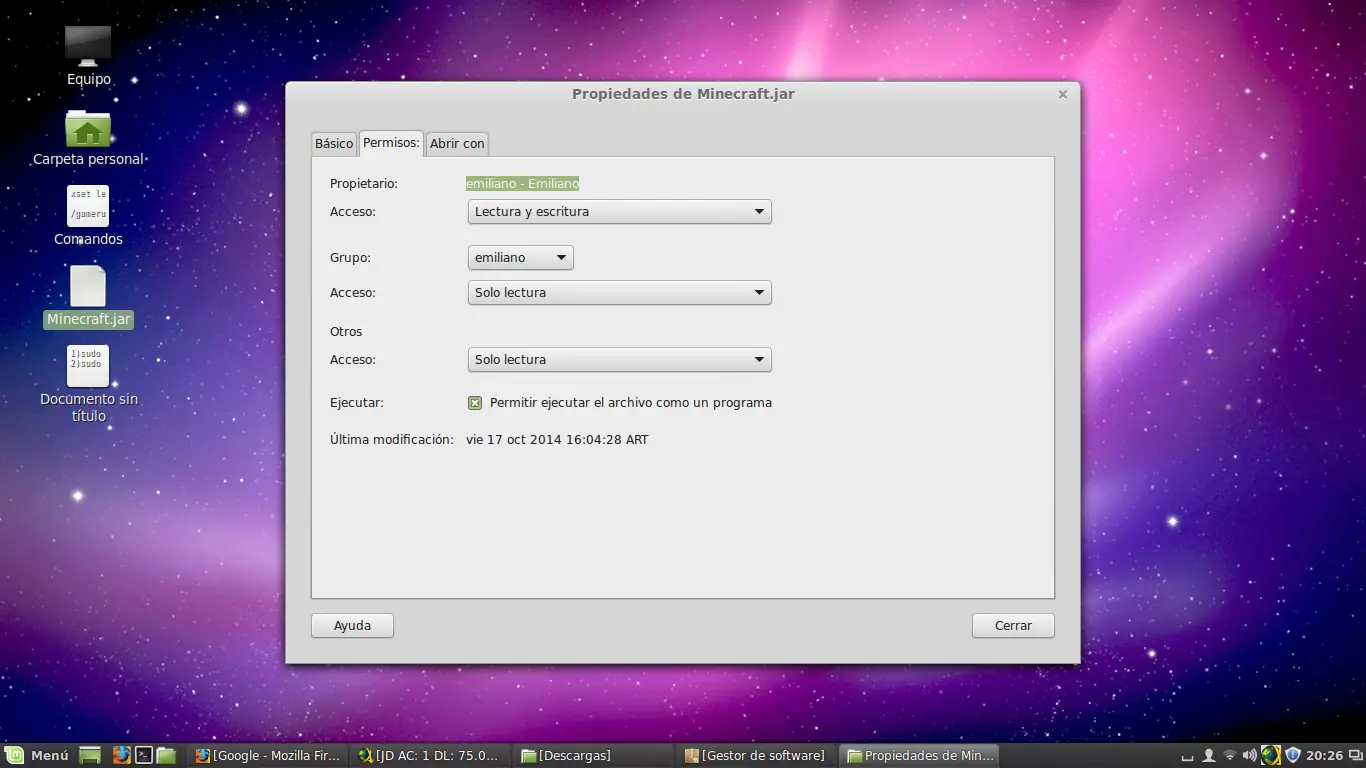
Task: Click the clock showing 20:26
Action: [1325, 756]
